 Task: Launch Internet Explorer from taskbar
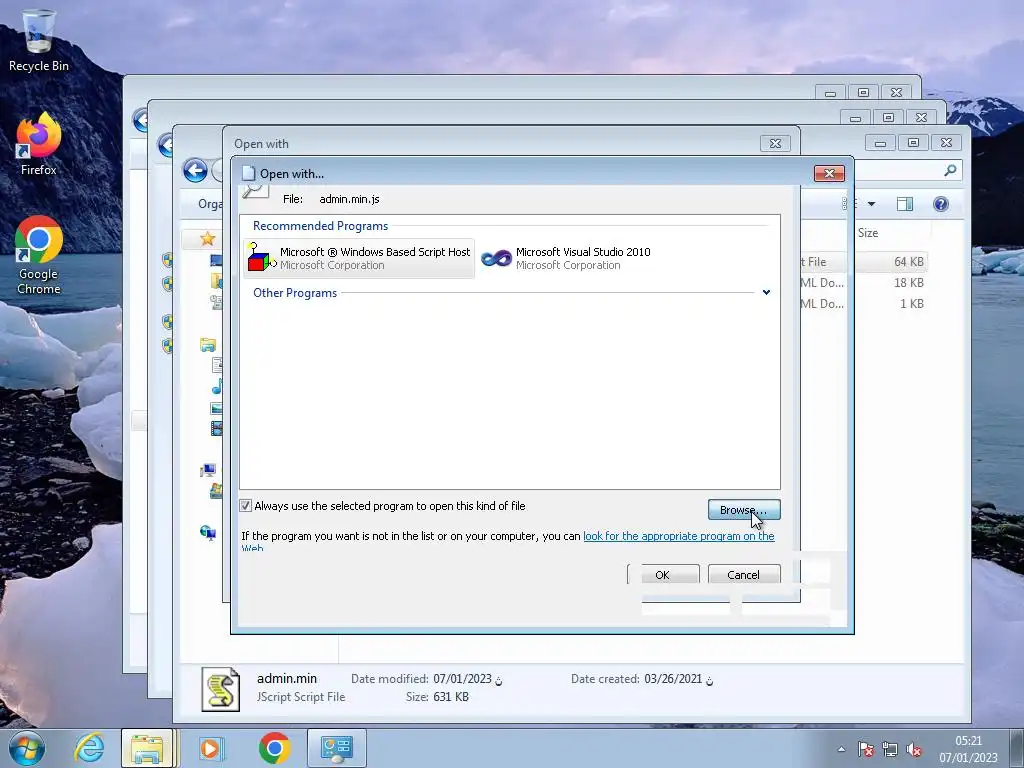[x=89, y=748]
